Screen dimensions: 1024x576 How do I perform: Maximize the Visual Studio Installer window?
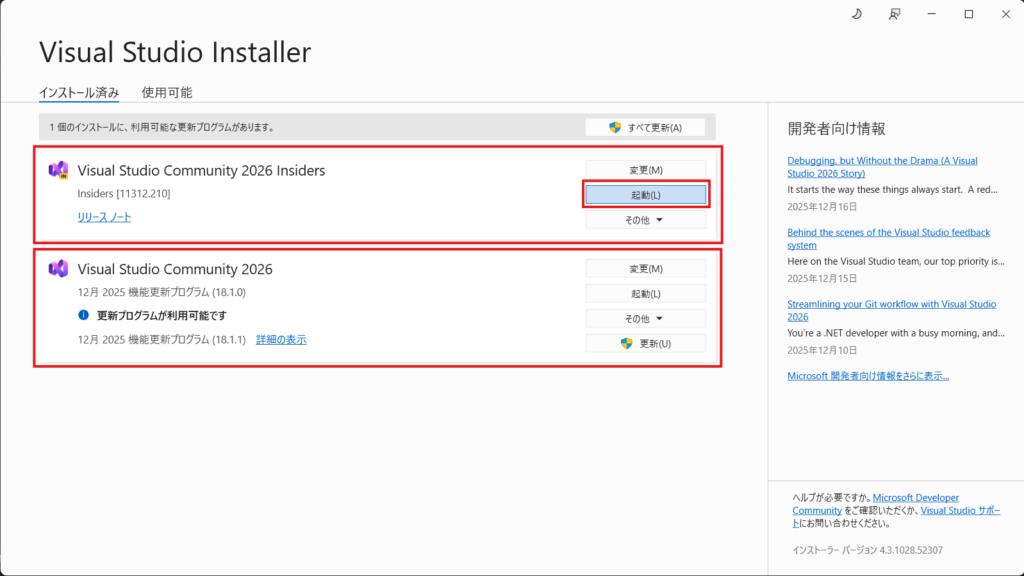tap(968, 14)
